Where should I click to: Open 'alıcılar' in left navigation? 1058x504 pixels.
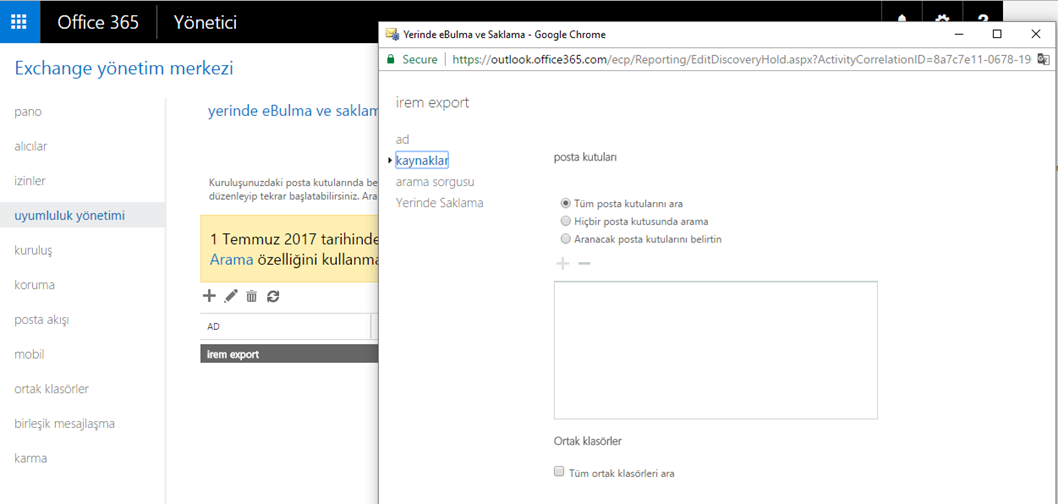pyautogui.click(x=31, y=146)
